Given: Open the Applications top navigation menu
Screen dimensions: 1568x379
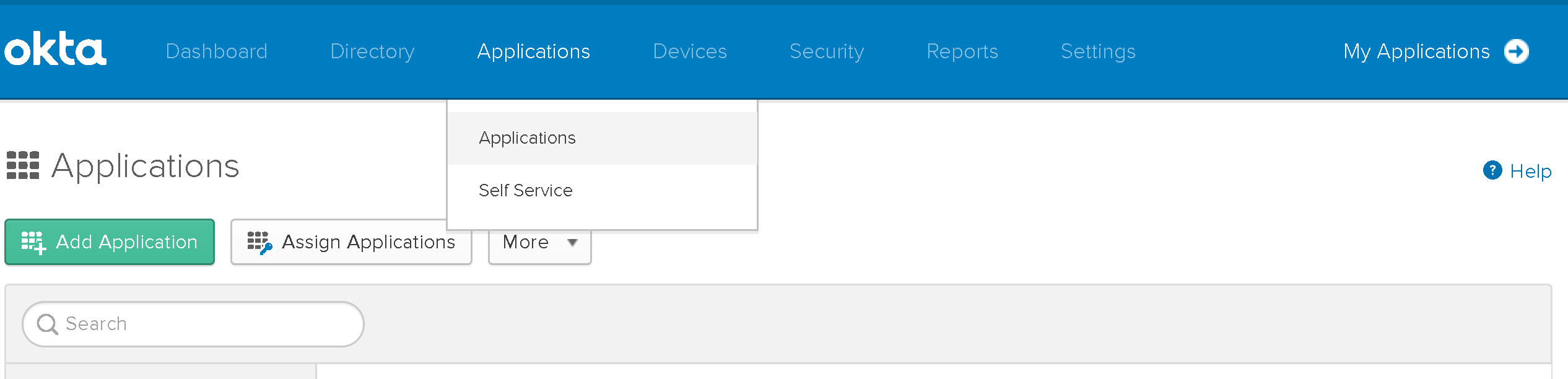Looking at the screenshot, I should (534, 51).
